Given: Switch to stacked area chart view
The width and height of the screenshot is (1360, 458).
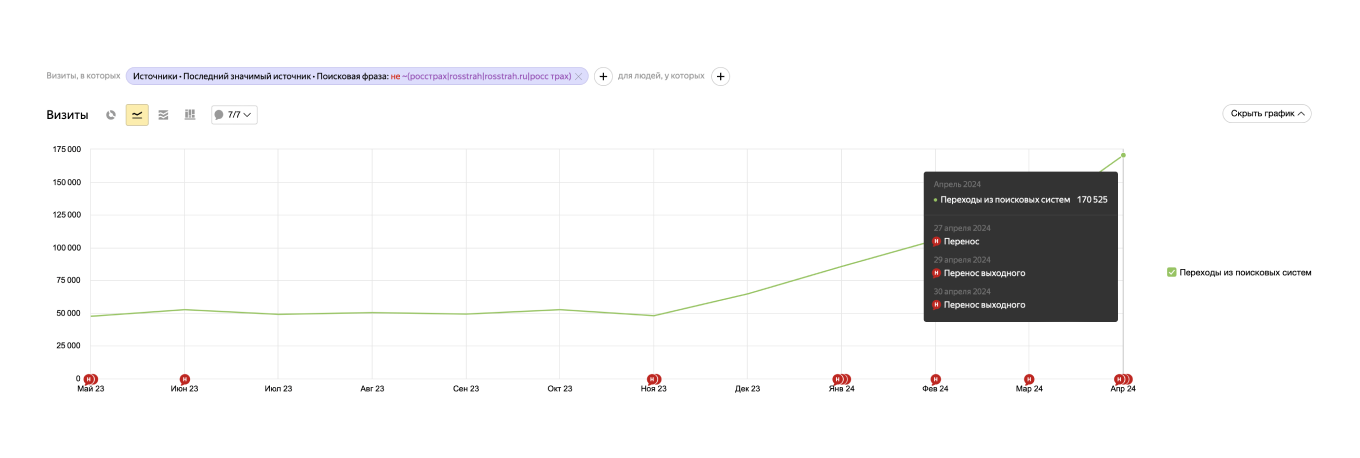Looking at the screenshot, I should coord(163,115).
